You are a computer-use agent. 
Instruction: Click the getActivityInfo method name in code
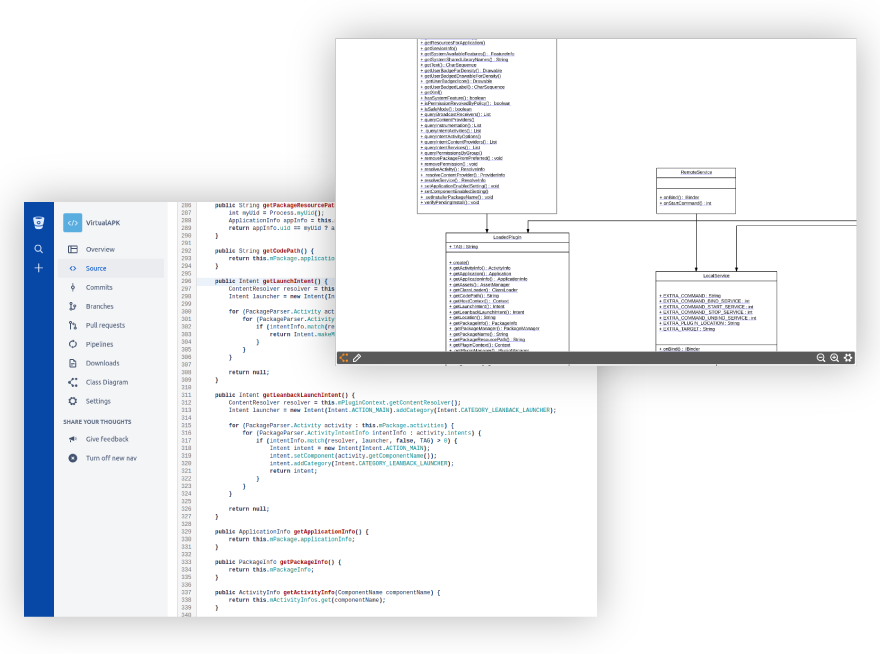tap(309, 592)
